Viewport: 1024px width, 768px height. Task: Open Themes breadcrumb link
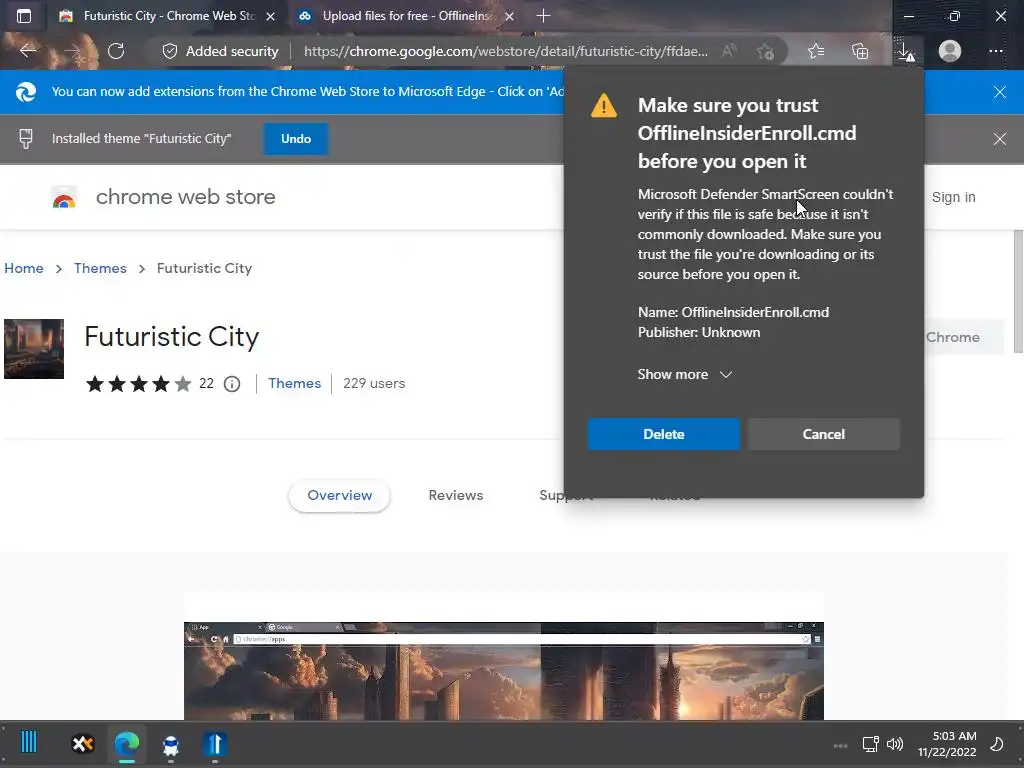pyautogui.click(x=100, y=268)
